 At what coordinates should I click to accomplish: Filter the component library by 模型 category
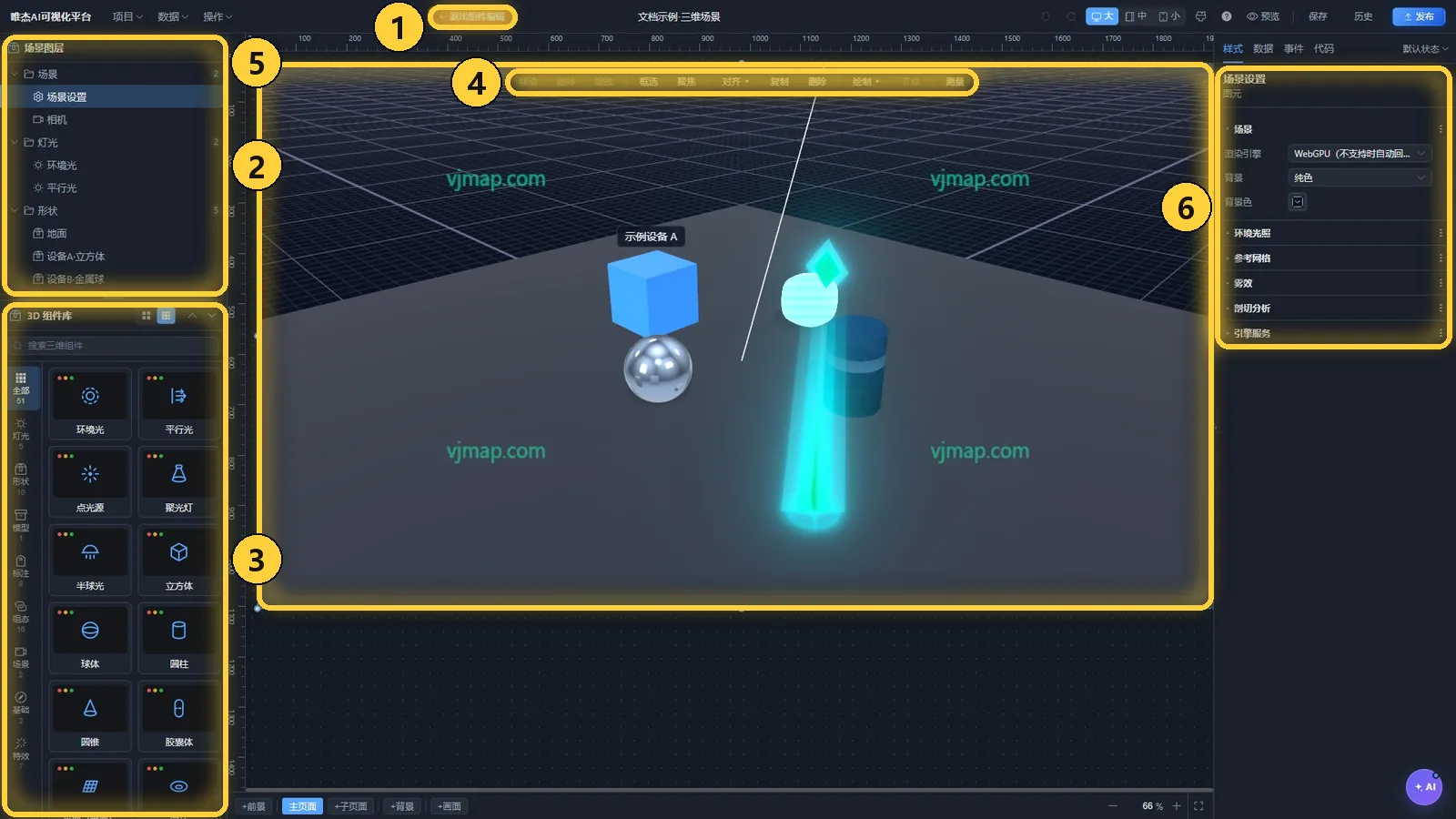click(21, 521)
